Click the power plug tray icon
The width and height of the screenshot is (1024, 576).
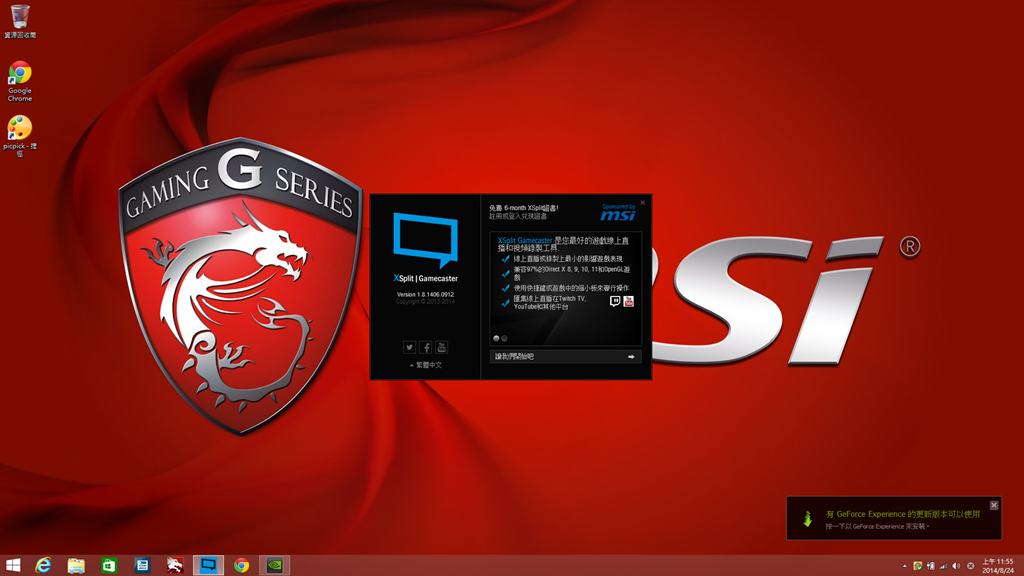[x=931, y=566]
